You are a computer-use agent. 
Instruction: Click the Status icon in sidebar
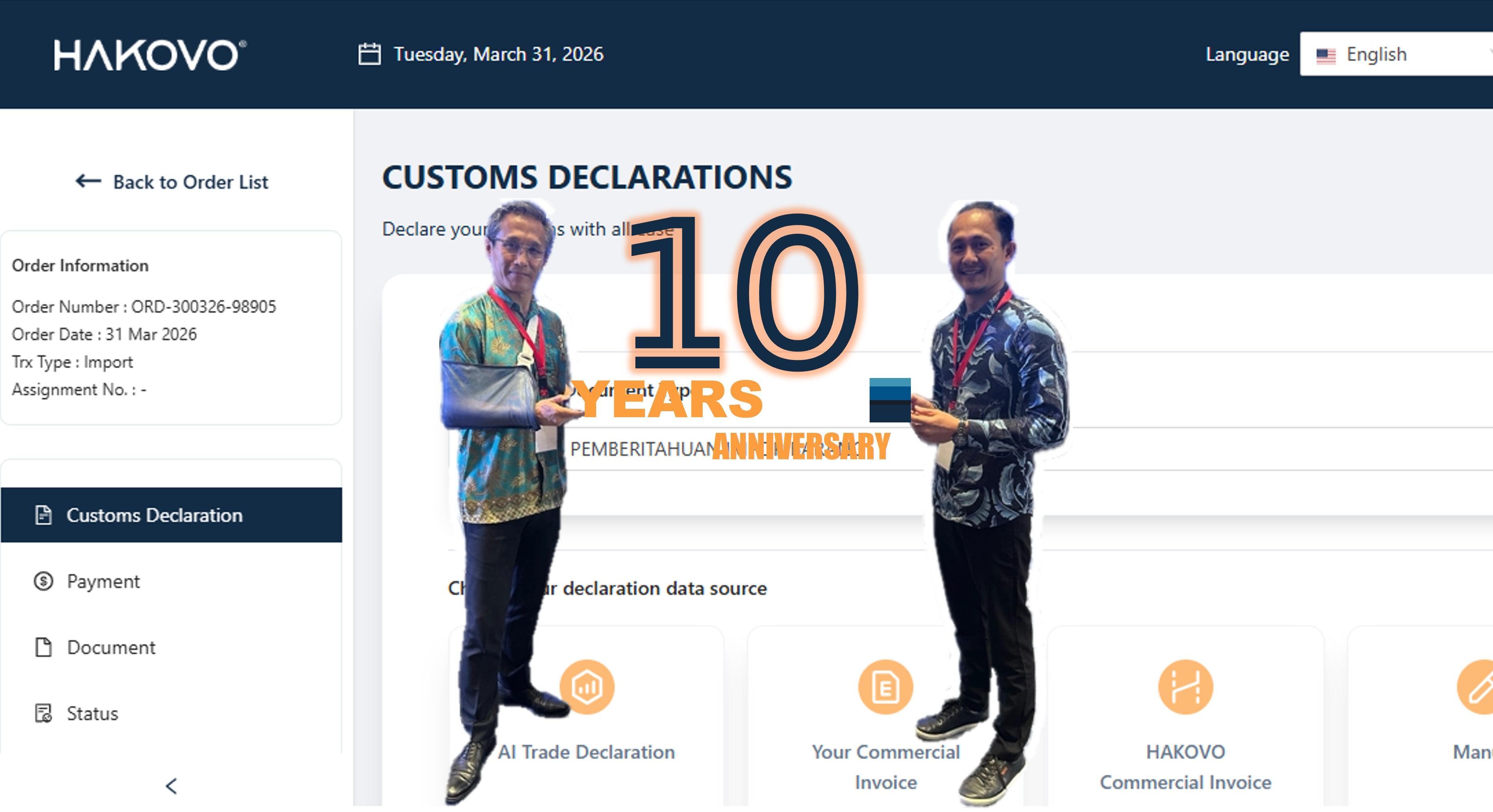pos(44,713)
